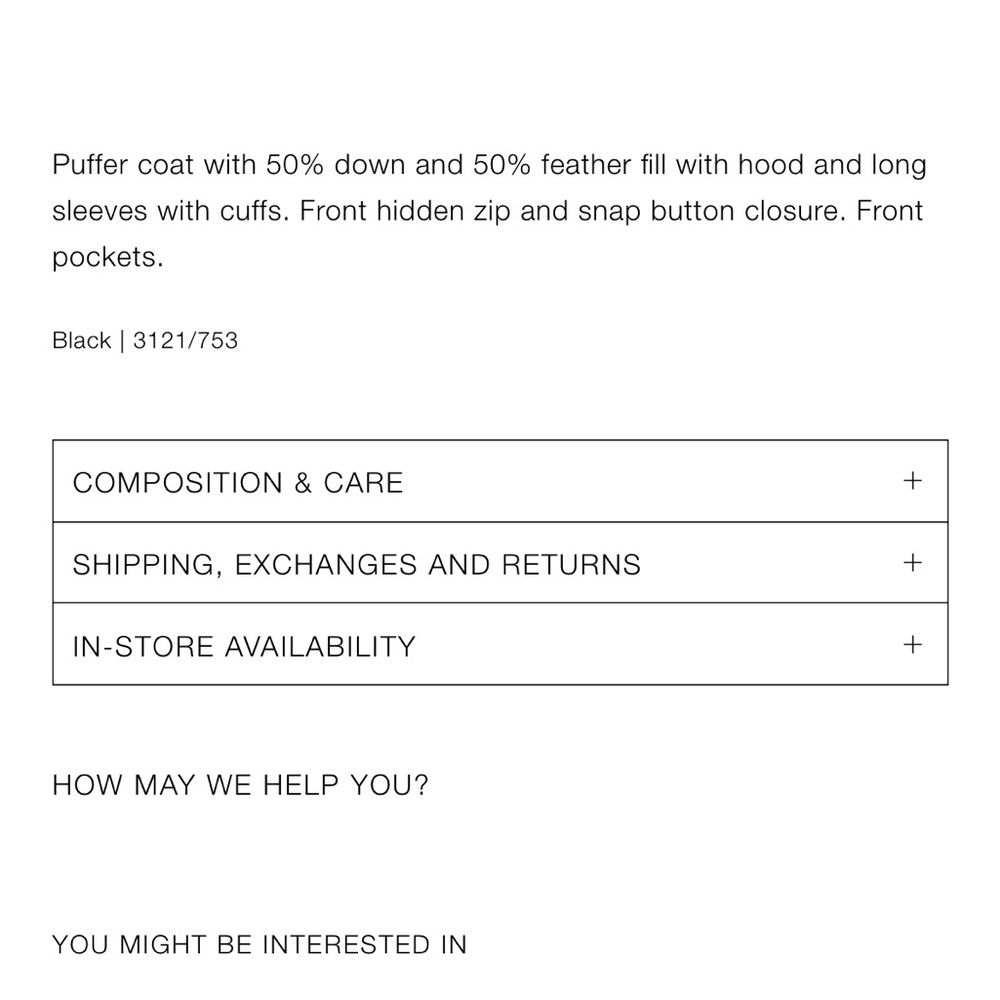
Task: Click the word 'CARE' in the first accordion row
Action: pyautogui.click(x=364, y=483)
